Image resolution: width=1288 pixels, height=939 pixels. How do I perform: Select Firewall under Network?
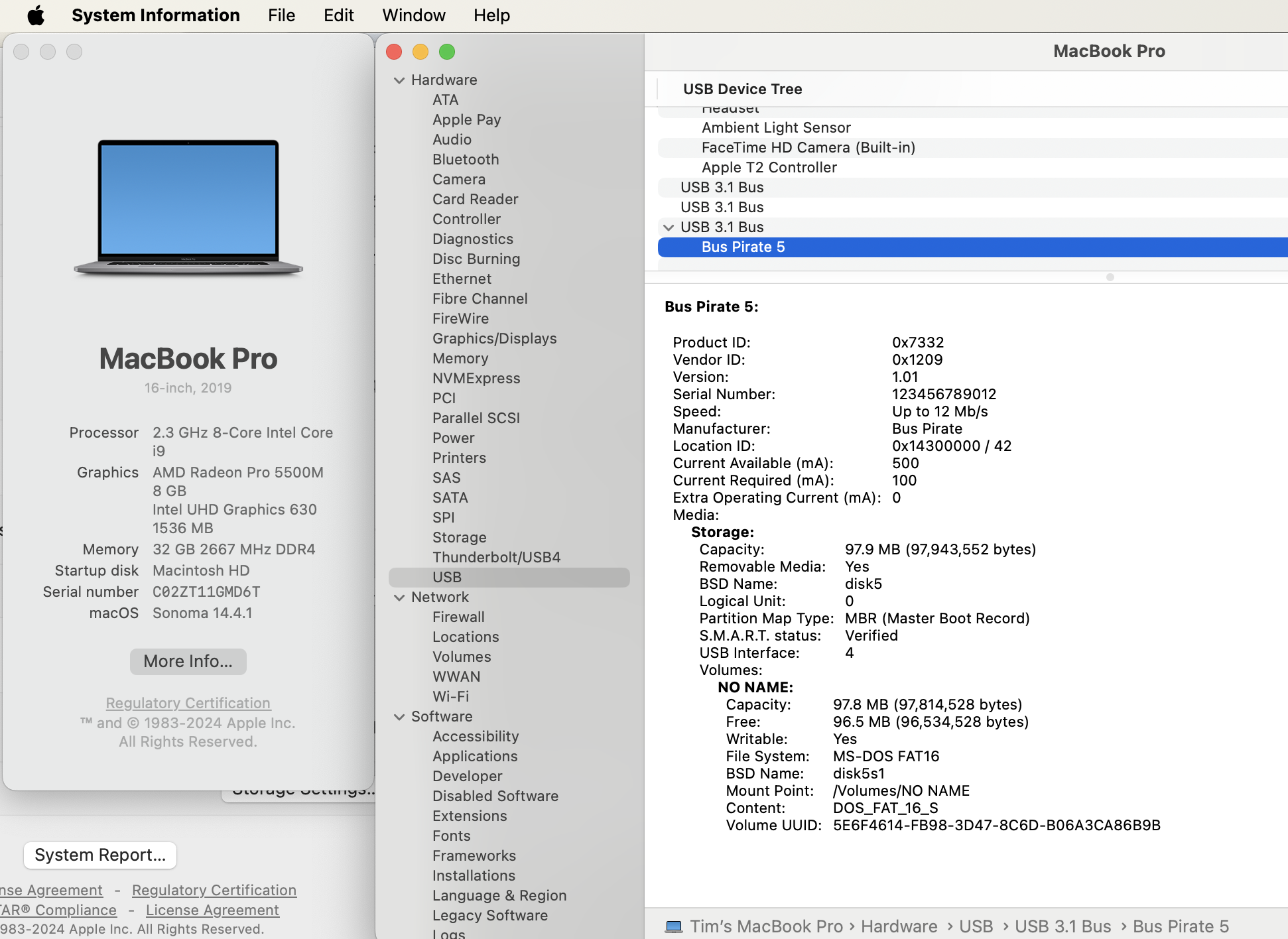[x=458, y=617]
